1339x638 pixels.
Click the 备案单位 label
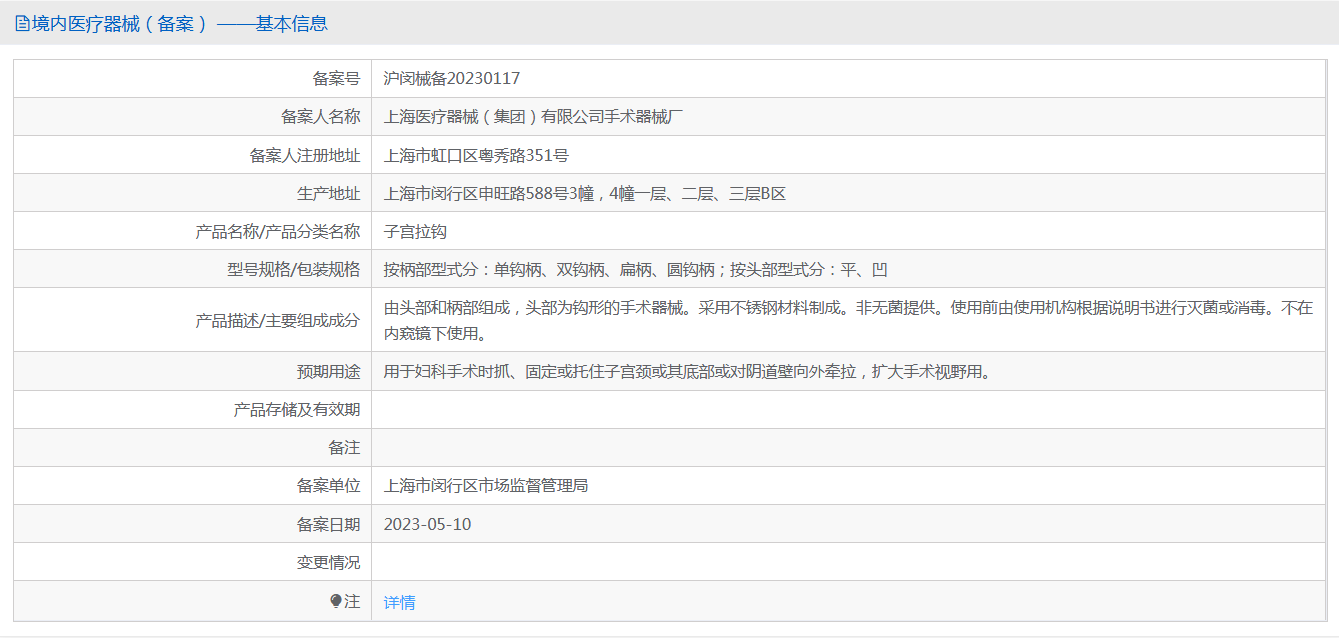(329, 486)
